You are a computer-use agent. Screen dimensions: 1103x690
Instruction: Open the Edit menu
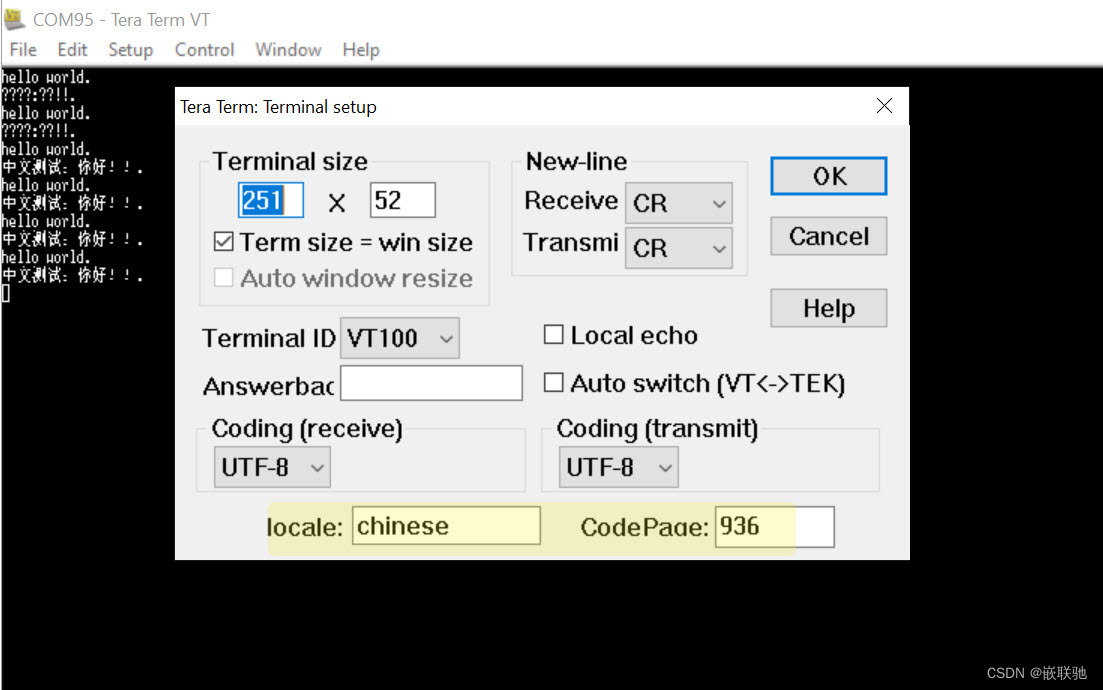(72, 50)
